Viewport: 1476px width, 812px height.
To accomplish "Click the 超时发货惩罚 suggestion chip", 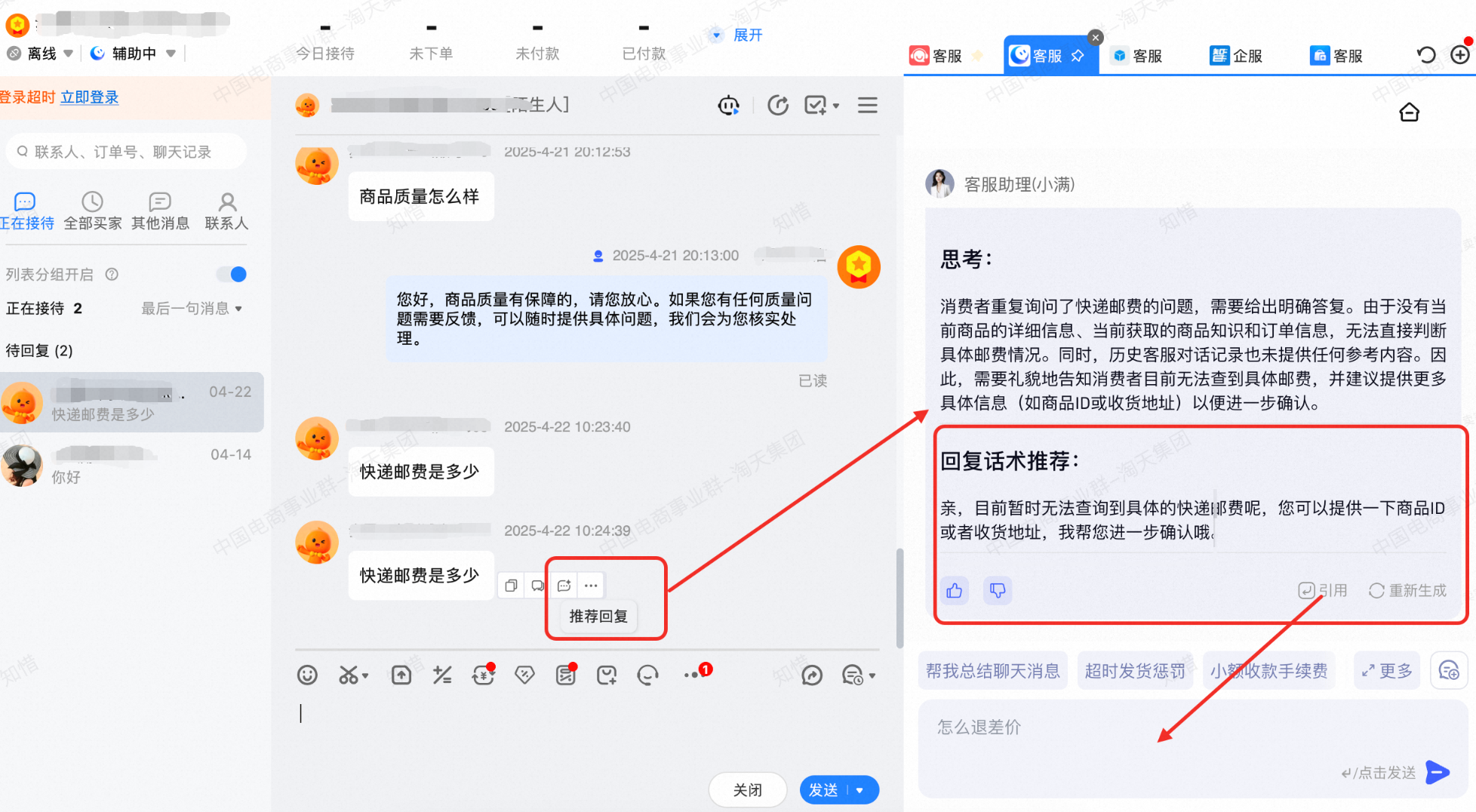I will pyautogui.click(x=1135, y=671).
